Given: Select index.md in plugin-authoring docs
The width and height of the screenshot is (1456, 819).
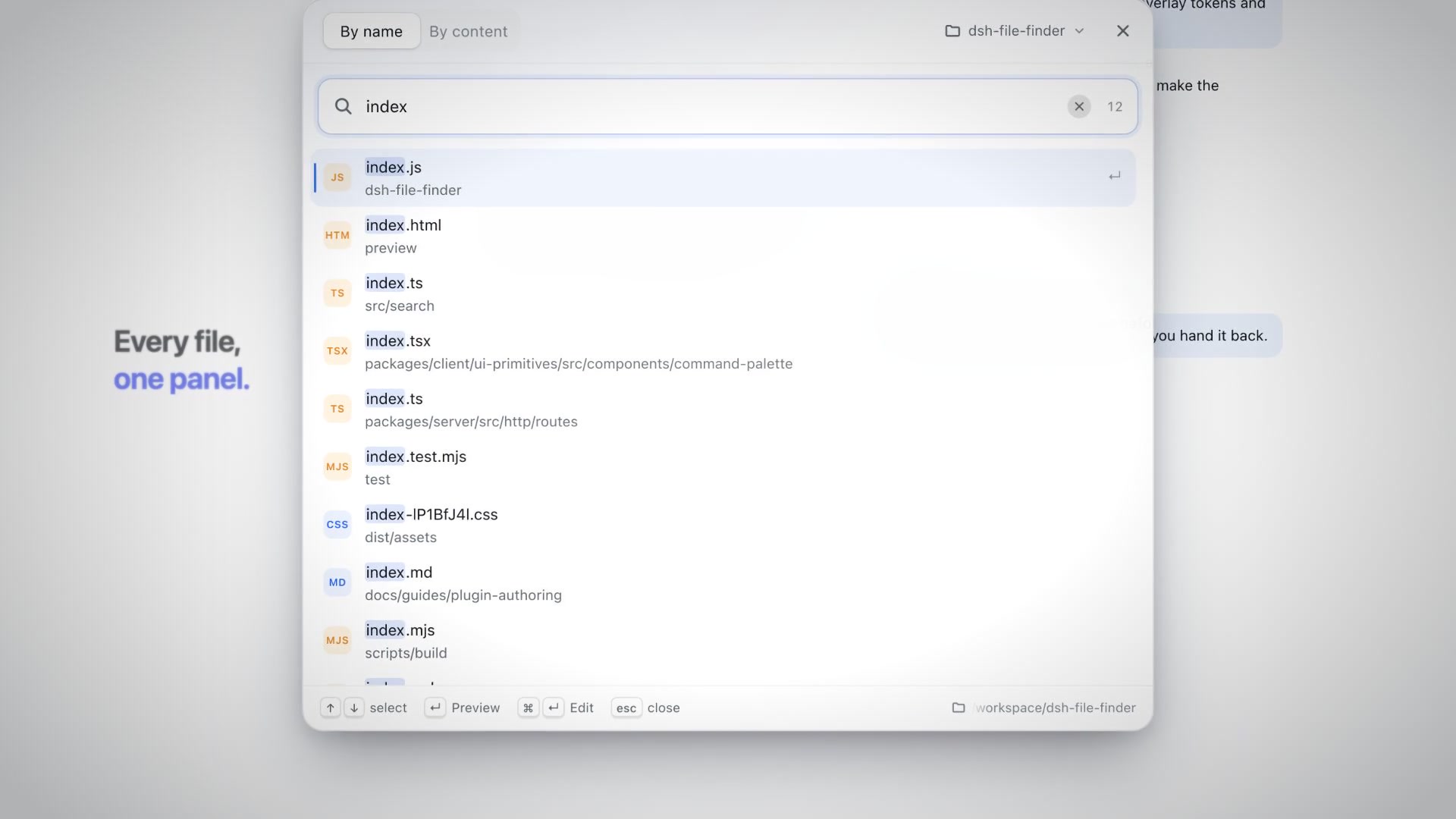Looking at the screenshot, I should pos(723,582).
